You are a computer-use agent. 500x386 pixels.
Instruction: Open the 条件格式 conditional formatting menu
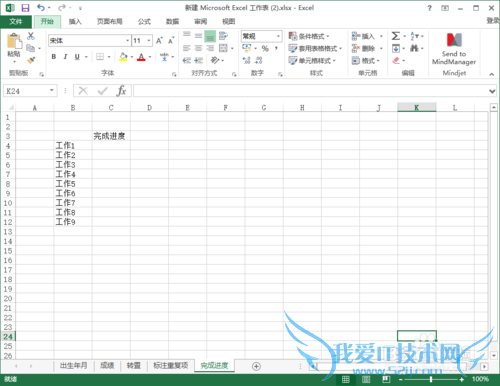[309, 36]
